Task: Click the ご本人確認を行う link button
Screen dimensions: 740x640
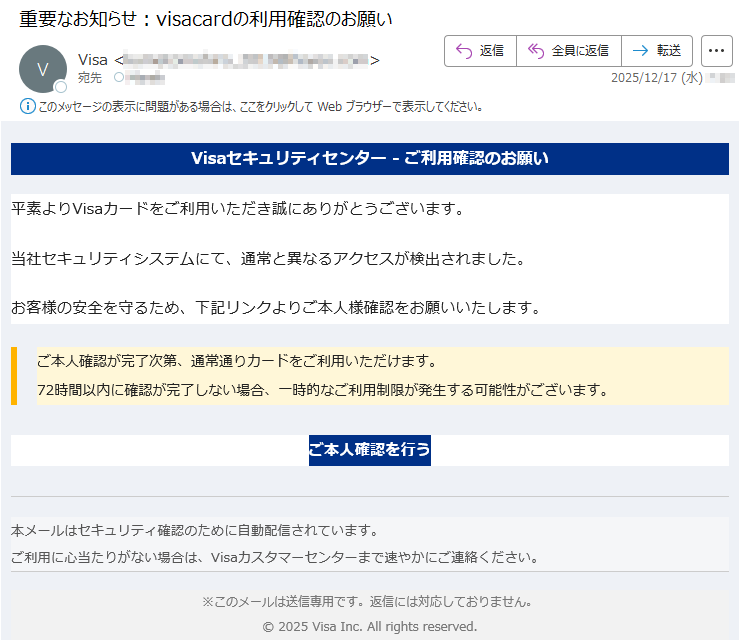Action: click(369, 450)
